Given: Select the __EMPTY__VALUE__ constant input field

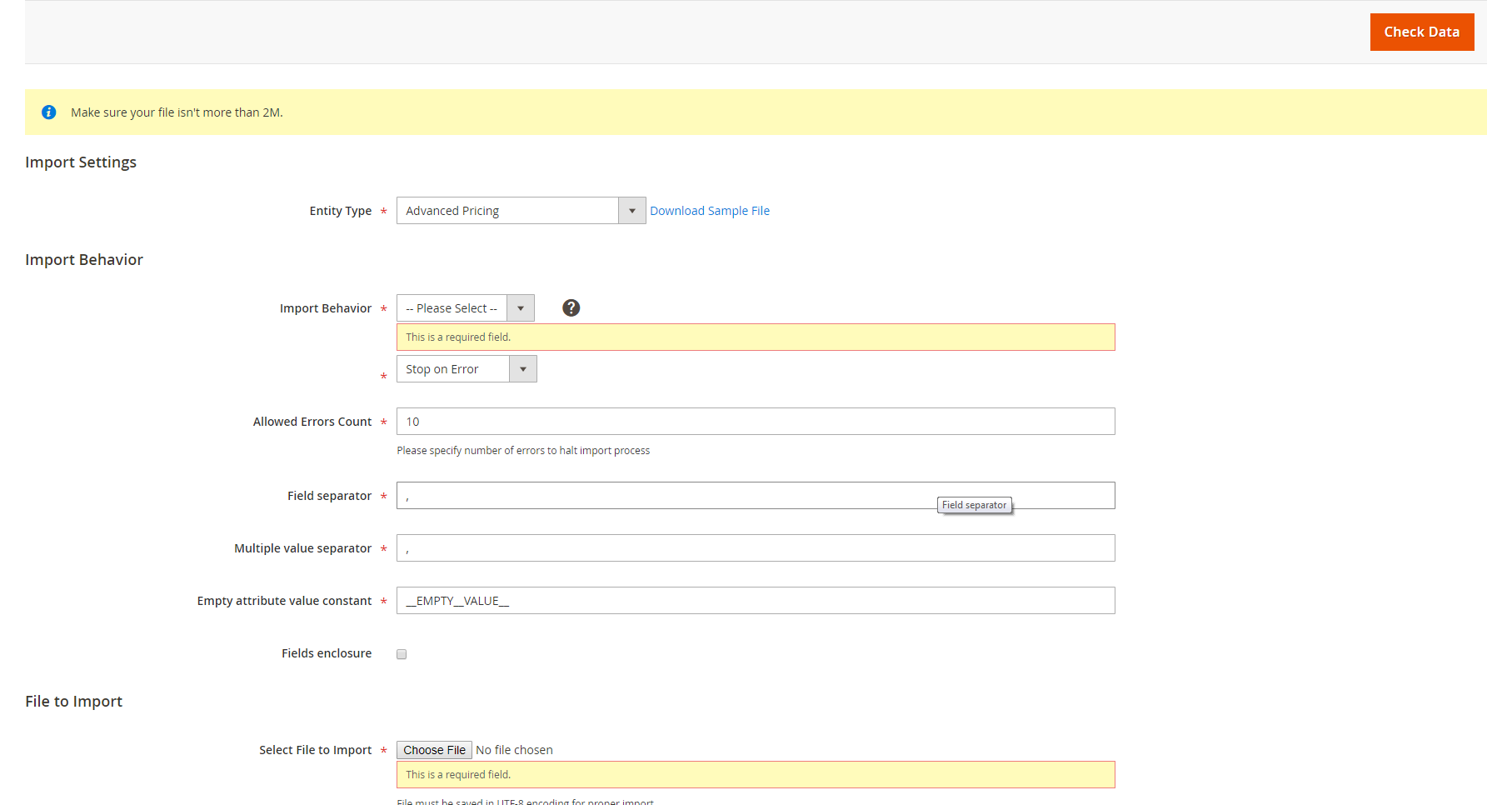Looking at the screenshot, I should [x=755, y=600].
